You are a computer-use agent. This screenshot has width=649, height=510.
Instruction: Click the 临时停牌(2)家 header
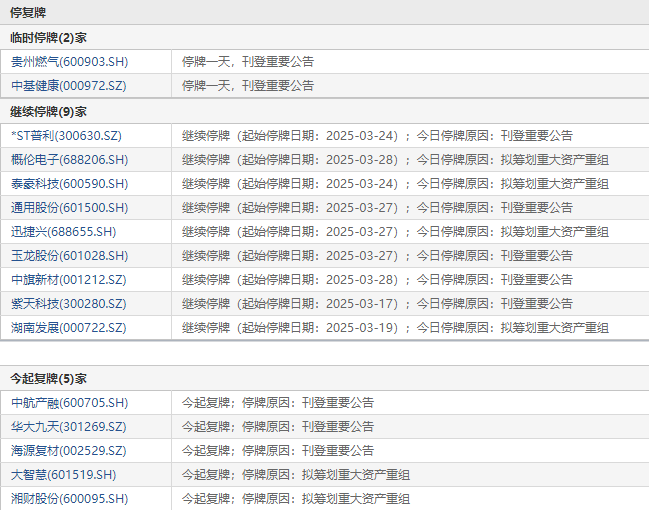[x=48, y=38]
